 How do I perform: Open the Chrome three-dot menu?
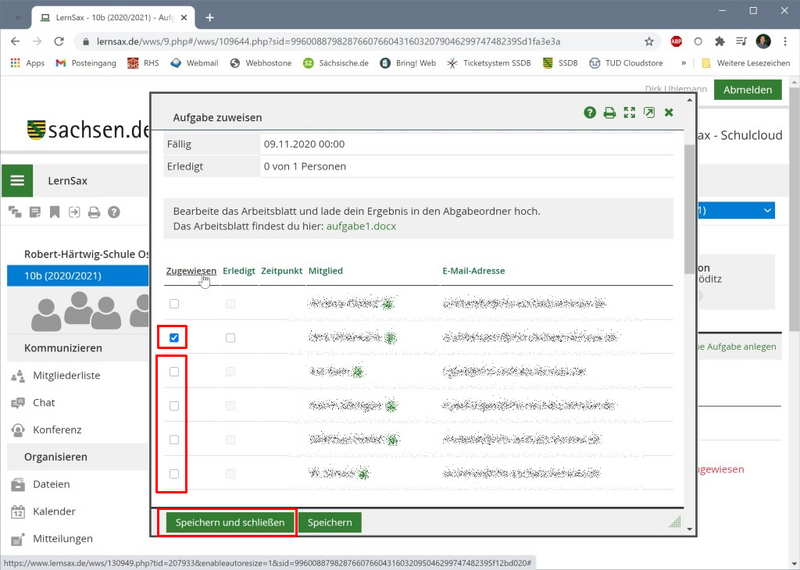(785, 42)
